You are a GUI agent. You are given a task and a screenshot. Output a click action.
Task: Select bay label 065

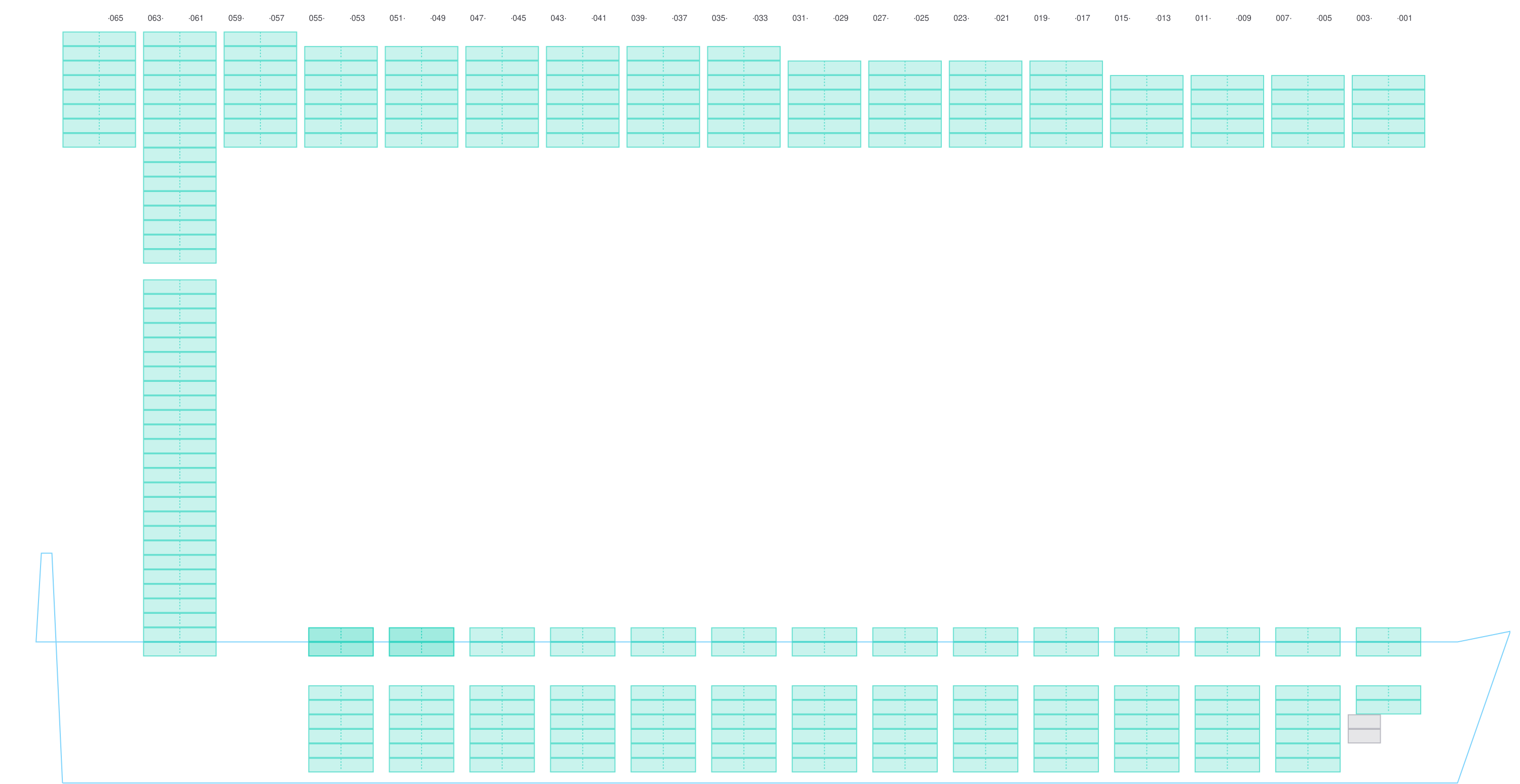tap(116, 18)
